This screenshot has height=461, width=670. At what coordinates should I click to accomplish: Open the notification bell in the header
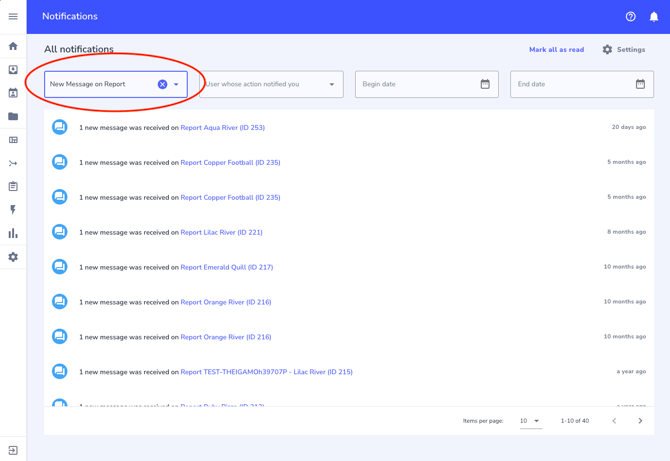654,17
